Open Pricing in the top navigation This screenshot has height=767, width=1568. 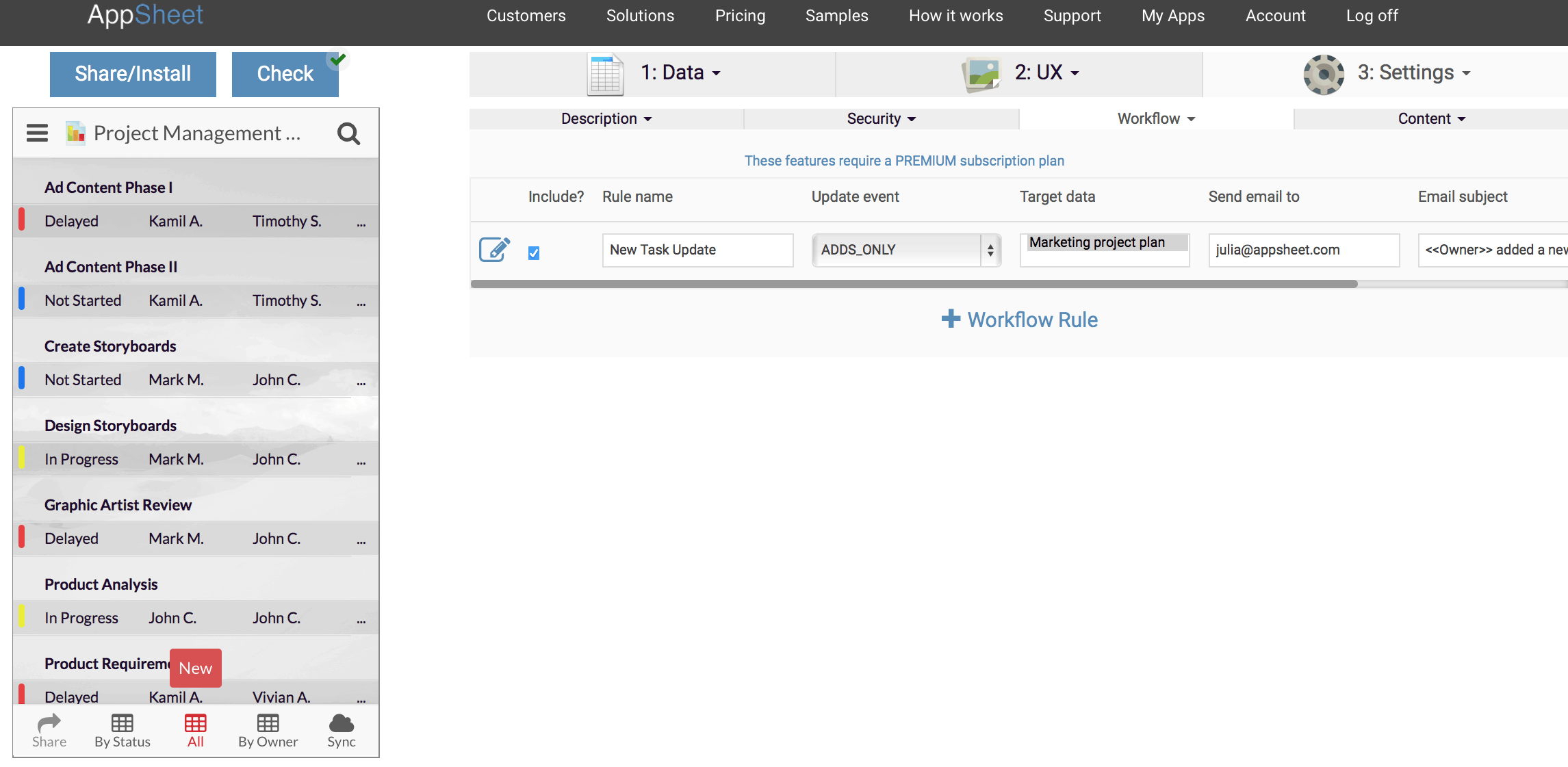(x=740, y=15)
